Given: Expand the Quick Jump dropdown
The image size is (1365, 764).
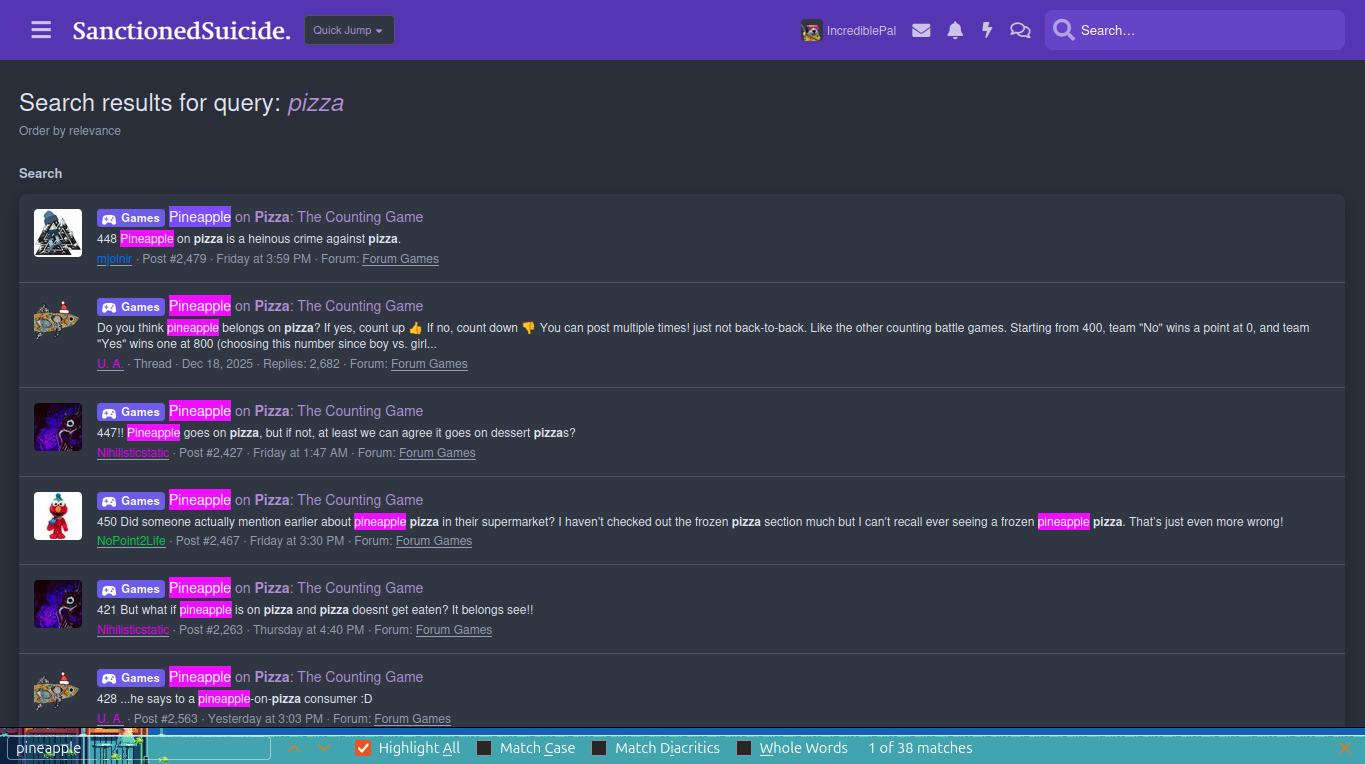Looking at the screenshot, I should tap(349, 30).
